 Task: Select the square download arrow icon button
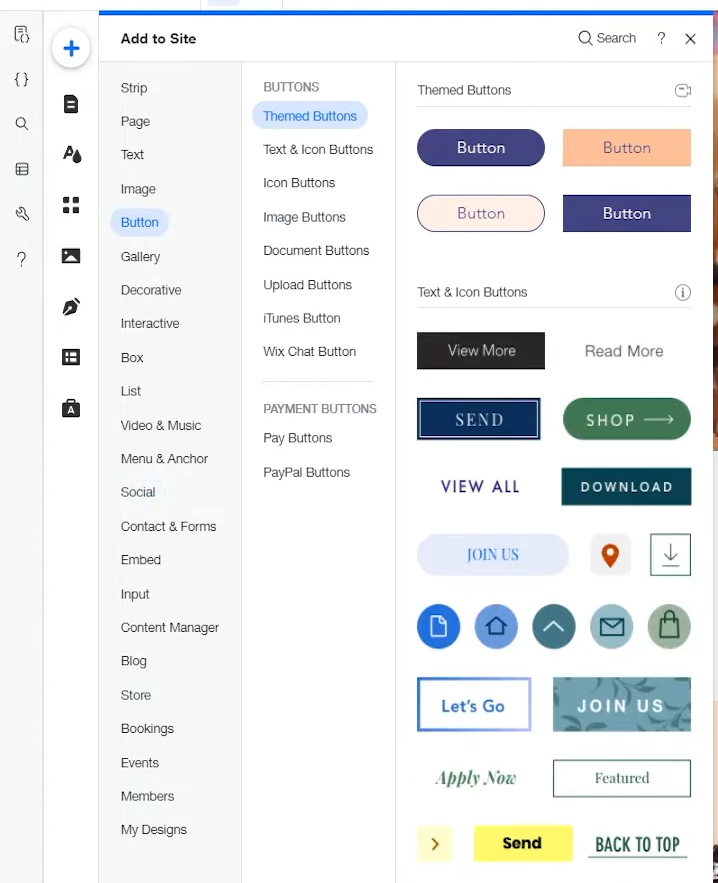coord(670,555)
